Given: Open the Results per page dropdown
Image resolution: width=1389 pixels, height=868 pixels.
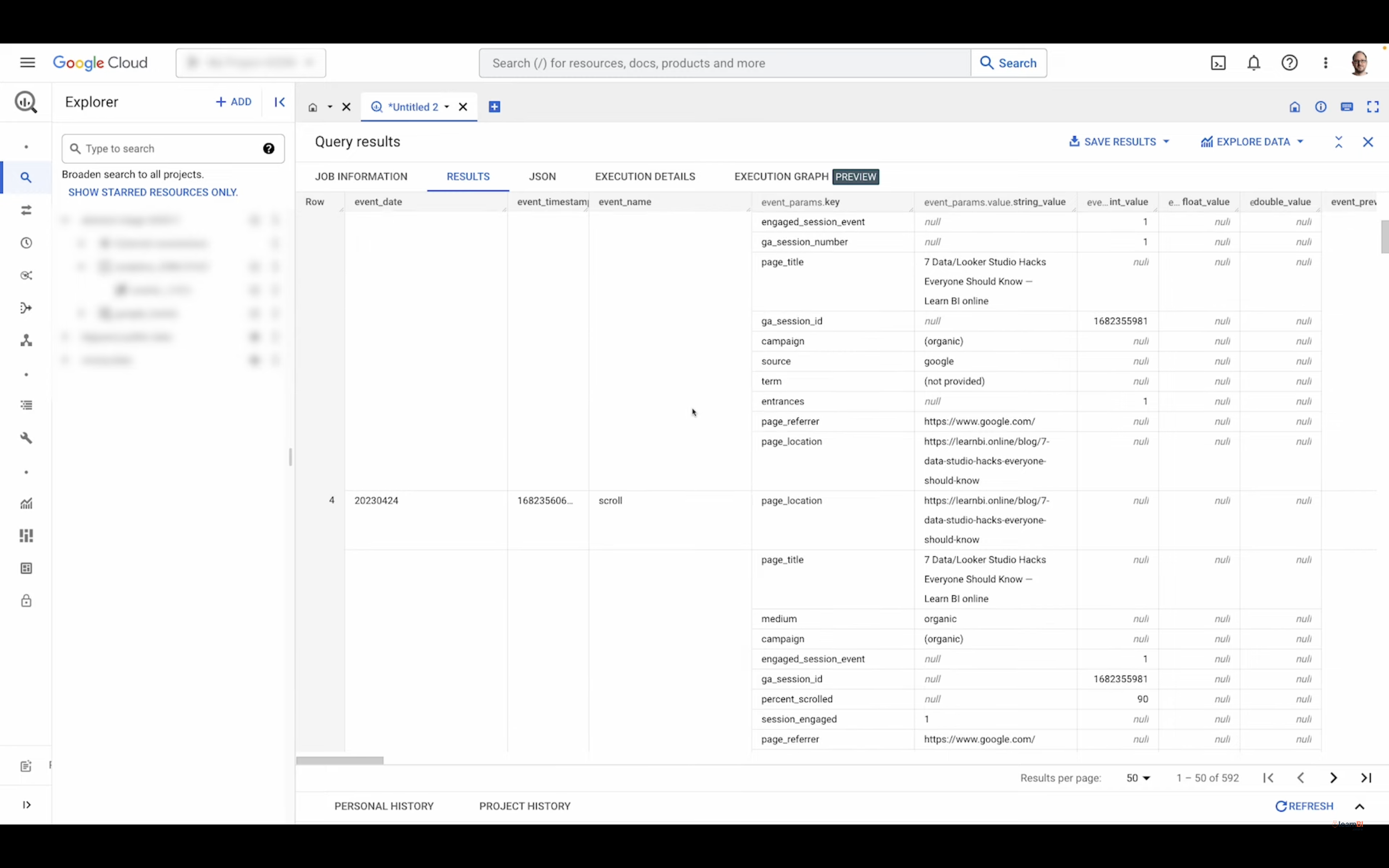Looking at the screenshot, I should click(1137, 778).
